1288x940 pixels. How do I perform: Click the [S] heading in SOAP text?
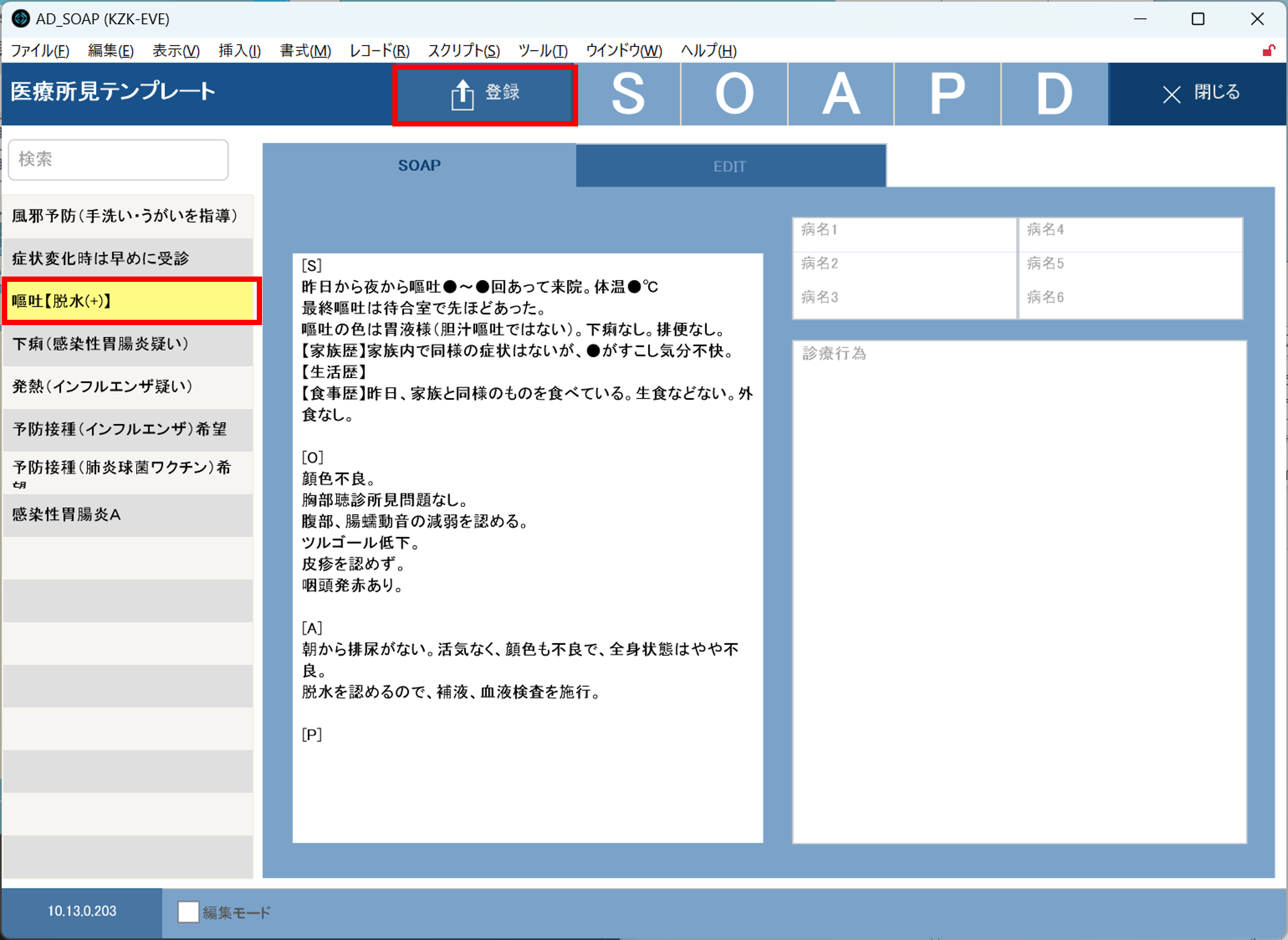pos(312,266)
